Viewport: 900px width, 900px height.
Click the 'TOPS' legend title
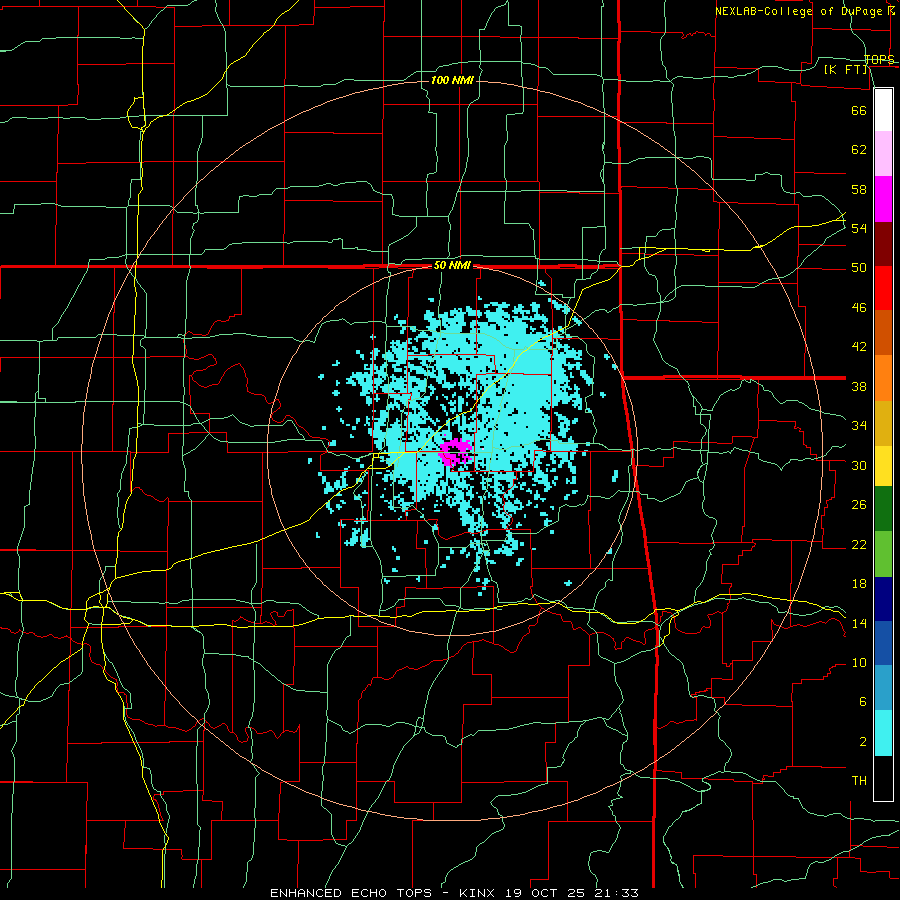click(x=879, y=60)
